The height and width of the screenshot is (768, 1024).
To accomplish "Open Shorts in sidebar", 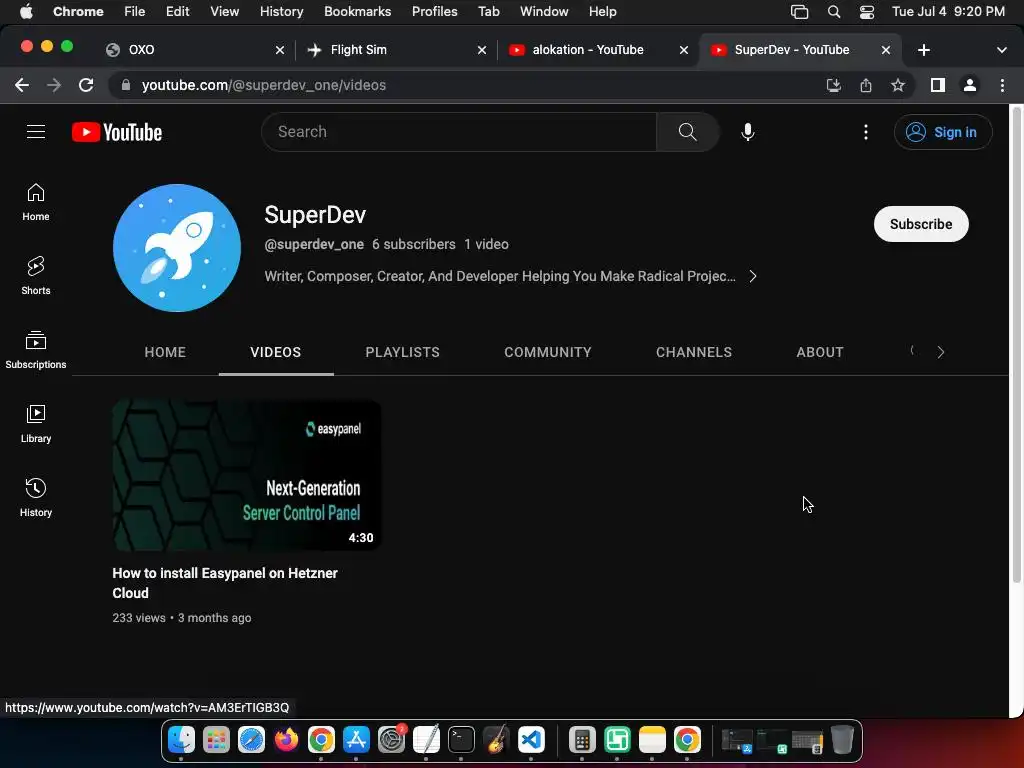I will coord(36,276).
